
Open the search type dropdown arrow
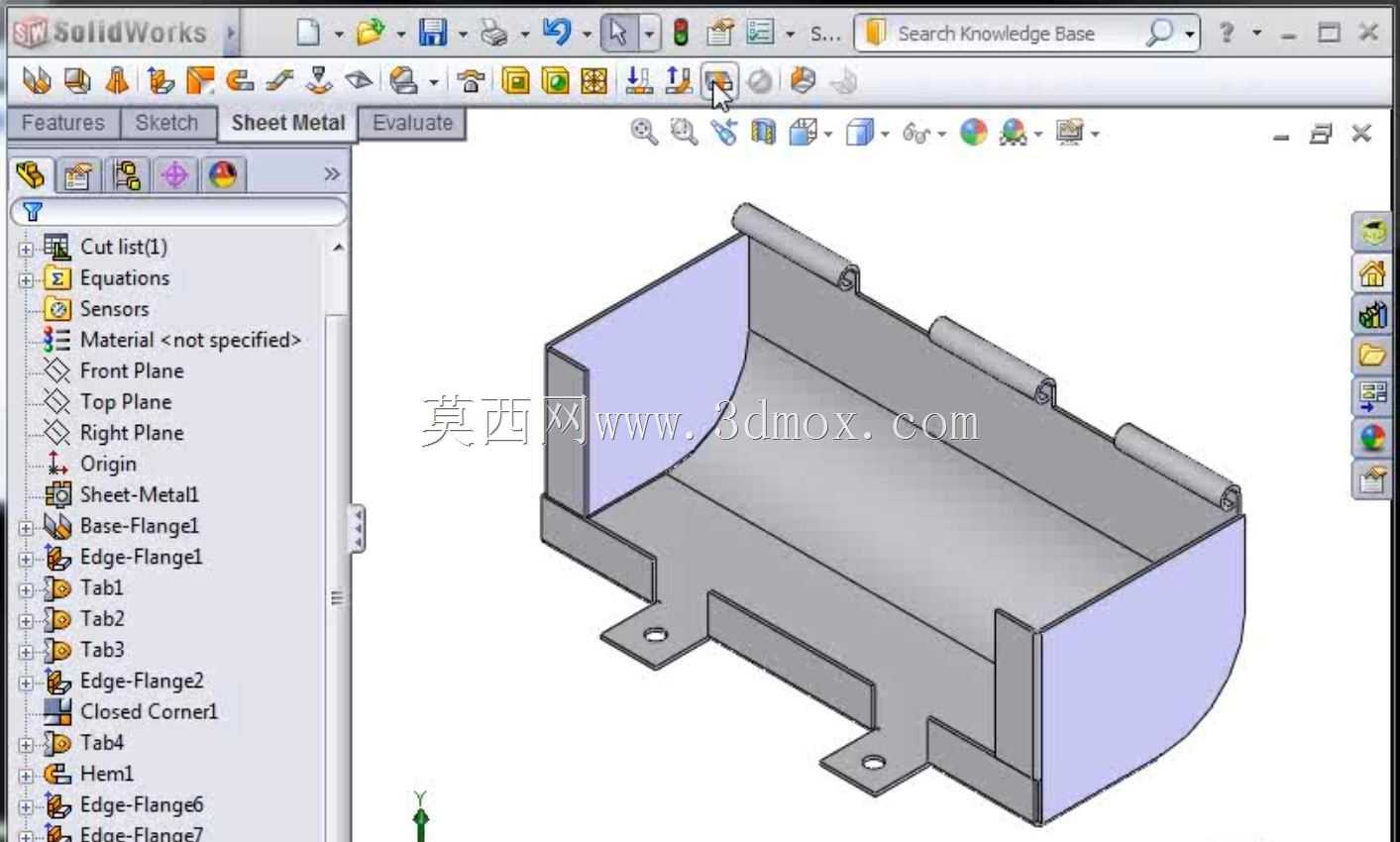click(1190, 35)
